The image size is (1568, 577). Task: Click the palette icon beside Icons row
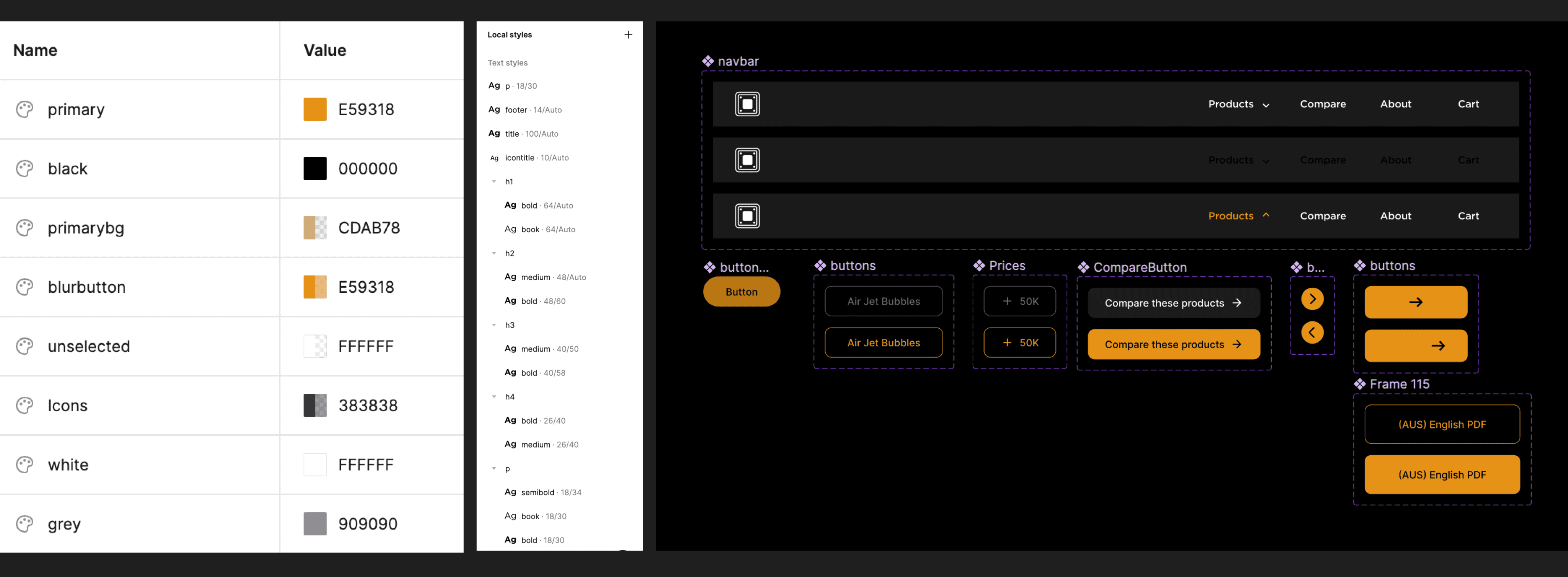(x=24, y=405)
